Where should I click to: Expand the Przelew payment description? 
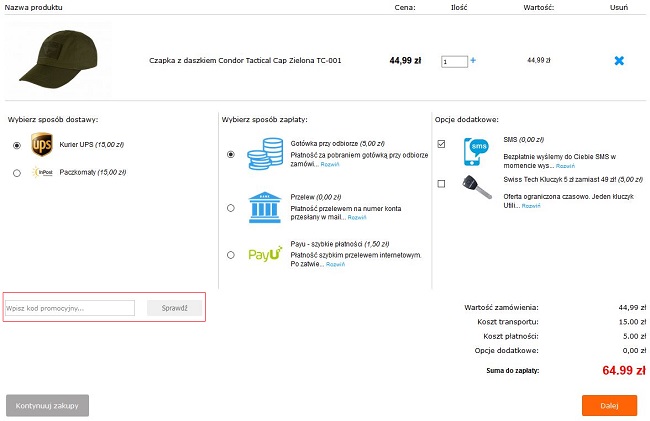click(x=357, y=217)
